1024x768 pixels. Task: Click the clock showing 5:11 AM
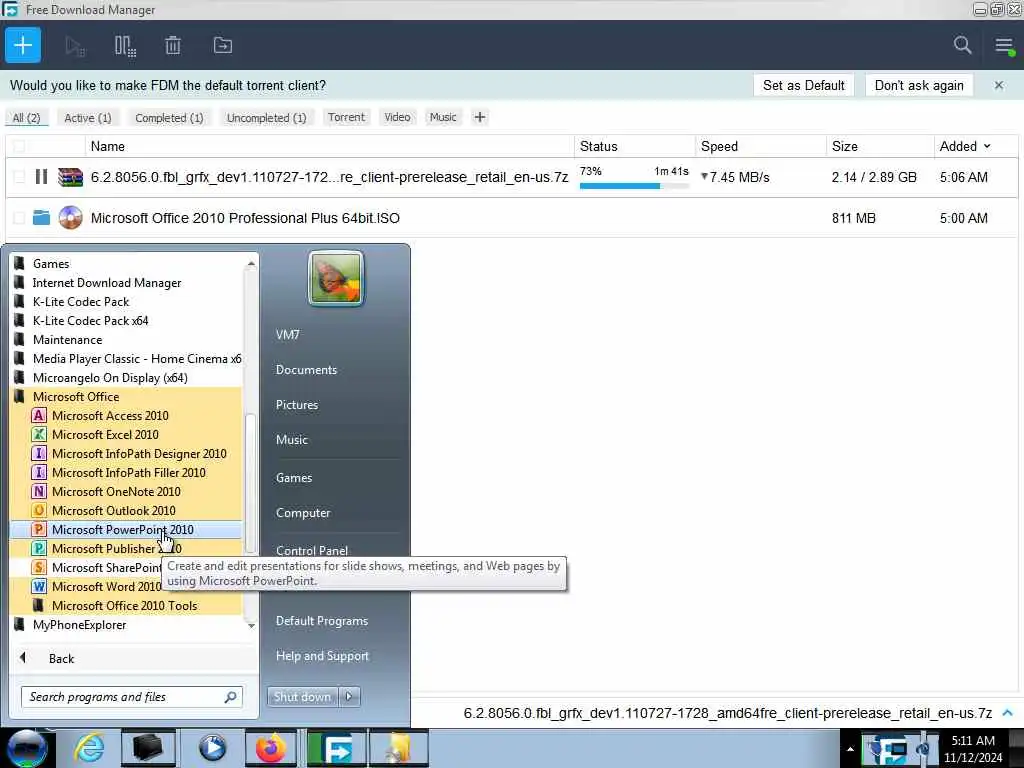click(x=972, y=749)
